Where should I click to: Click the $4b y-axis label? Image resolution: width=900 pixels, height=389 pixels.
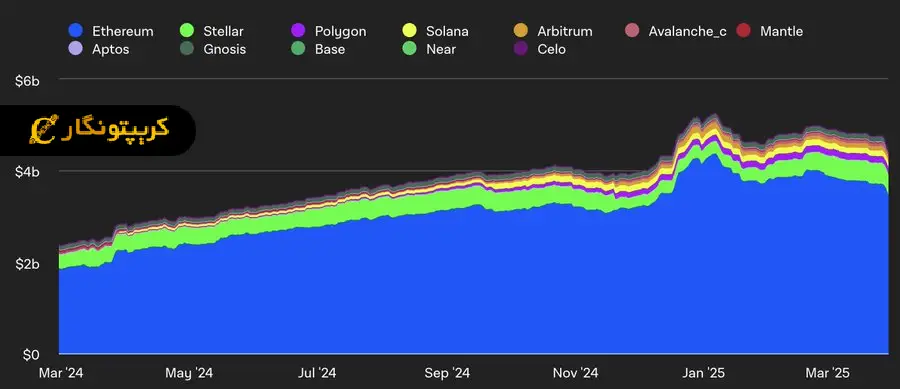[x=27, y=172]
